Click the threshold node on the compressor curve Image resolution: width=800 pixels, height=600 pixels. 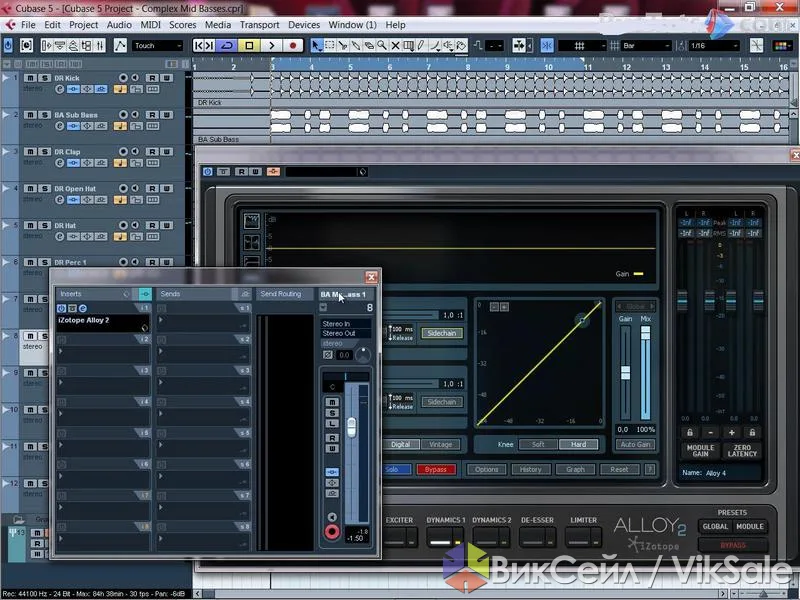point(582,320)
